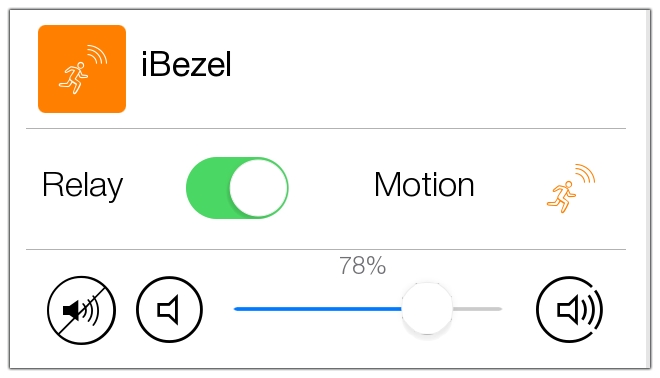Screen dimensions: 660x378
Task: Click the orange Motion sensor running-man icon
Action: pyautogui.click(x=571, y=189)
